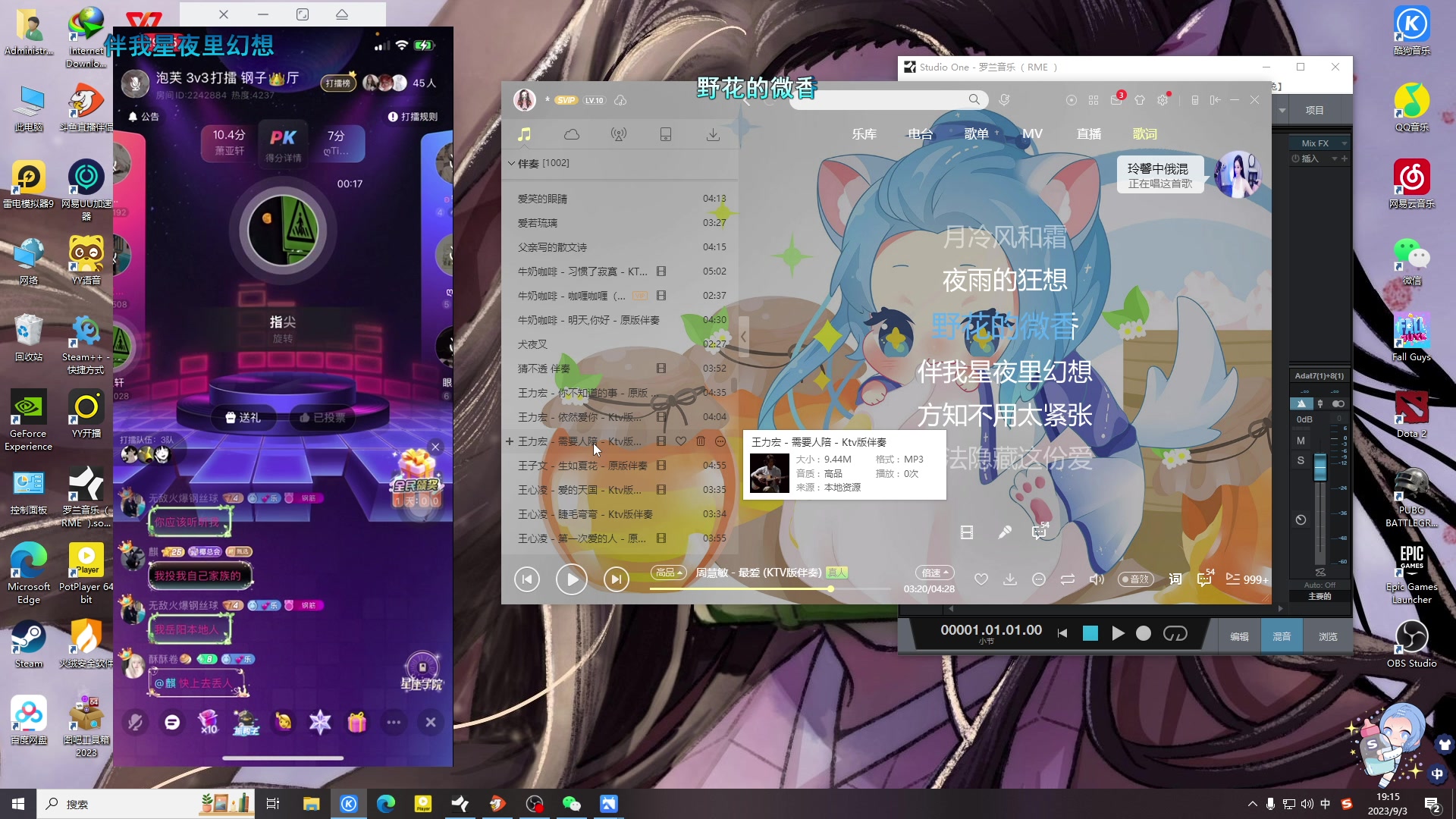Open File Explorer from the taskbar

point(311,804)
